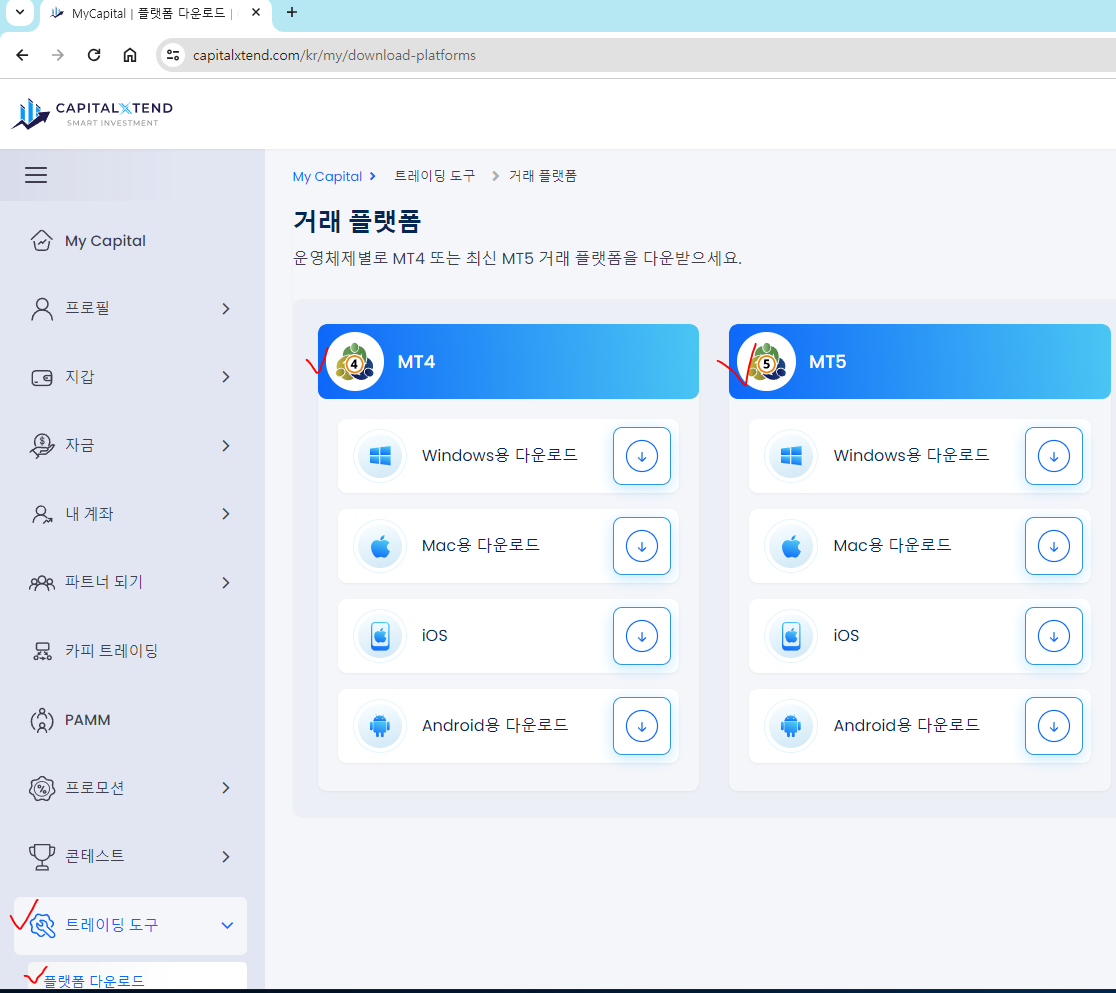Expand the 프로모션 submenu chevron
1116x993 pixels.
(x=226, y=788)
